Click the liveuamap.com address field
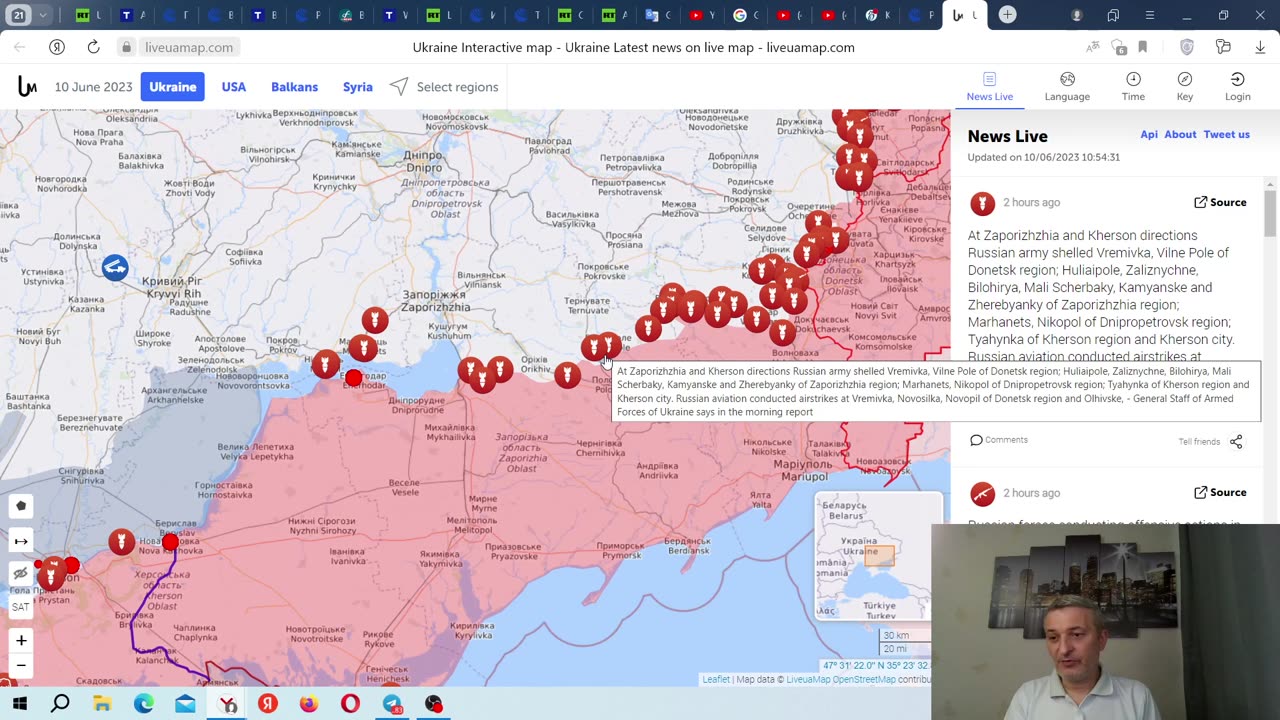The image size is (1280, 720). pyautogui.click(x=189, y=47)
